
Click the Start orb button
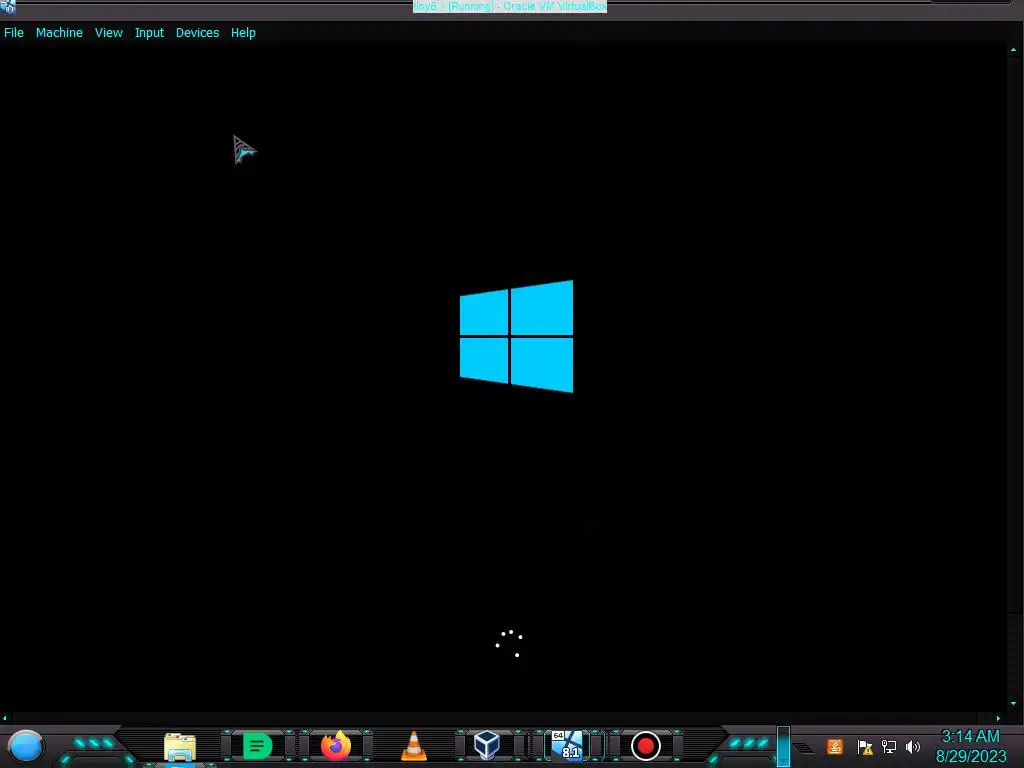point(25,746)
